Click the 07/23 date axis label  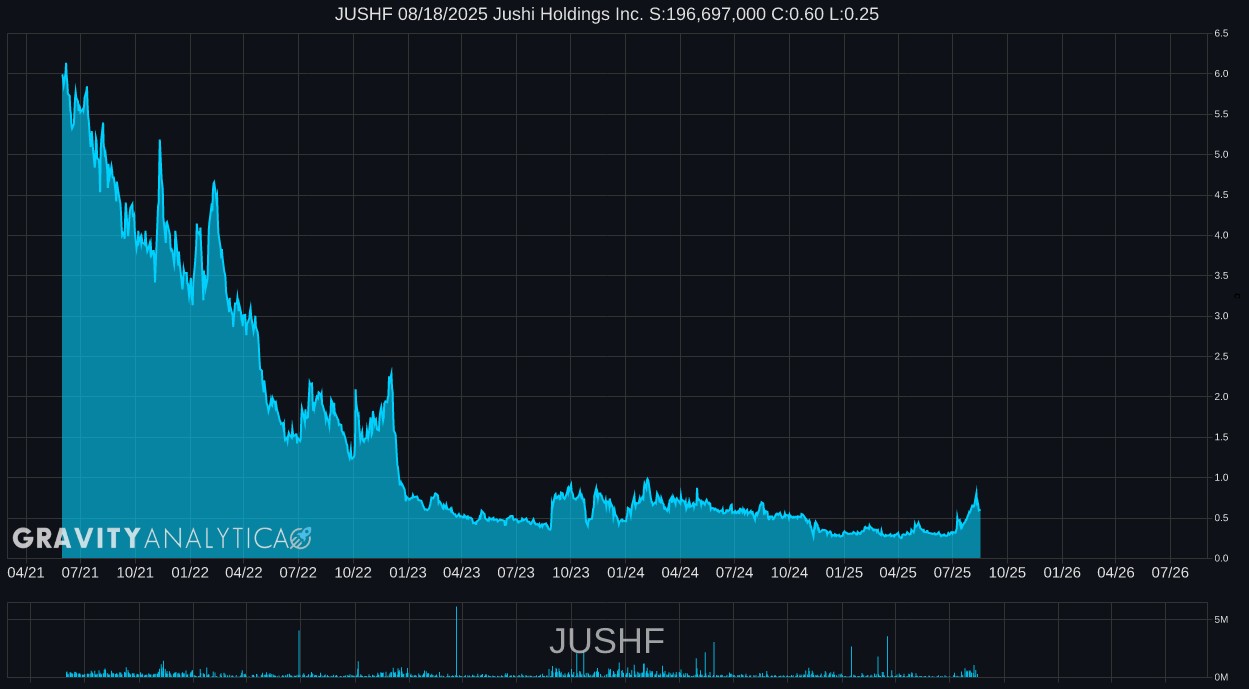[516, 572]
